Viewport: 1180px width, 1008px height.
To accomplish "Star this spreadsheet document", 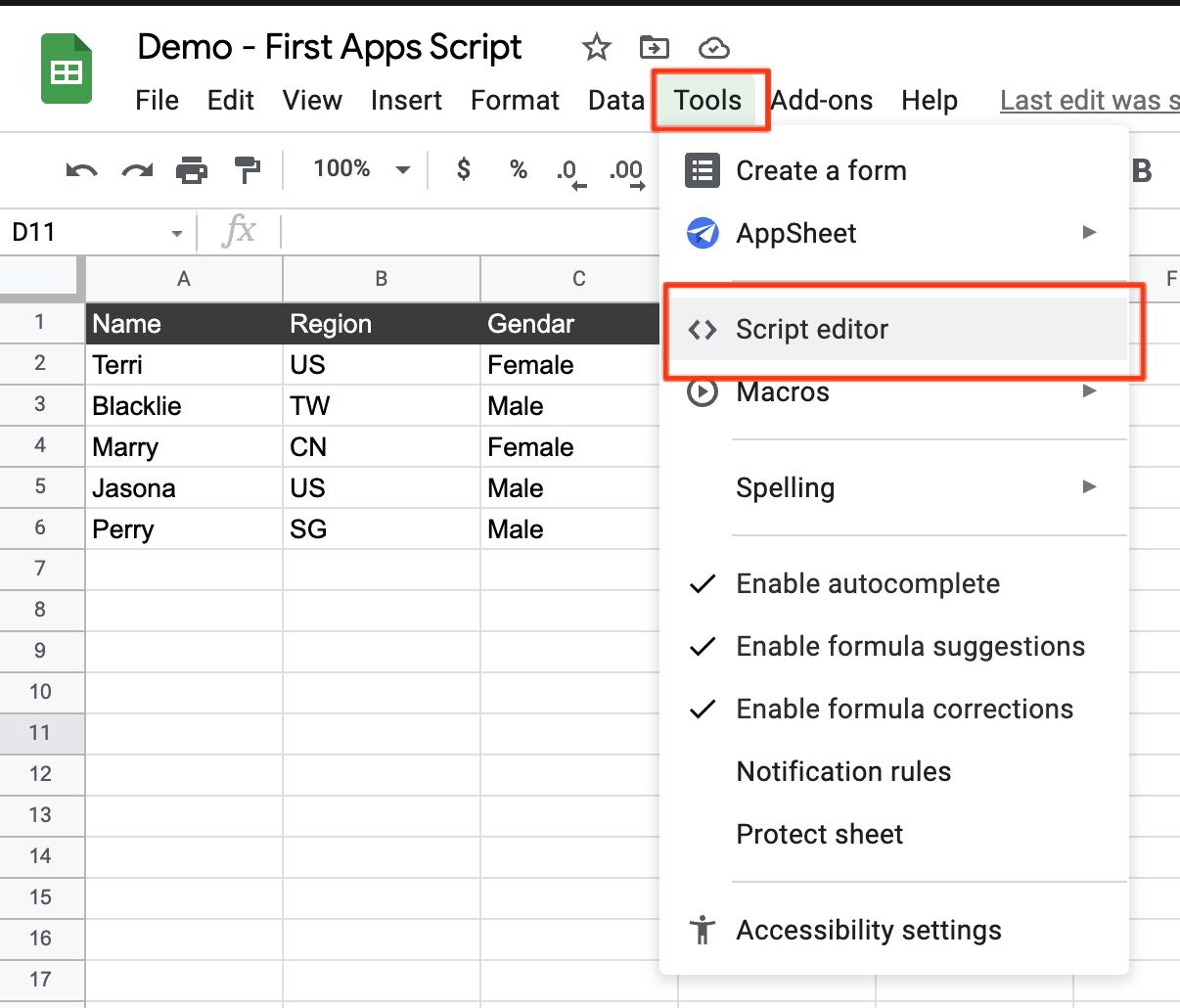I will click(596, 47).
